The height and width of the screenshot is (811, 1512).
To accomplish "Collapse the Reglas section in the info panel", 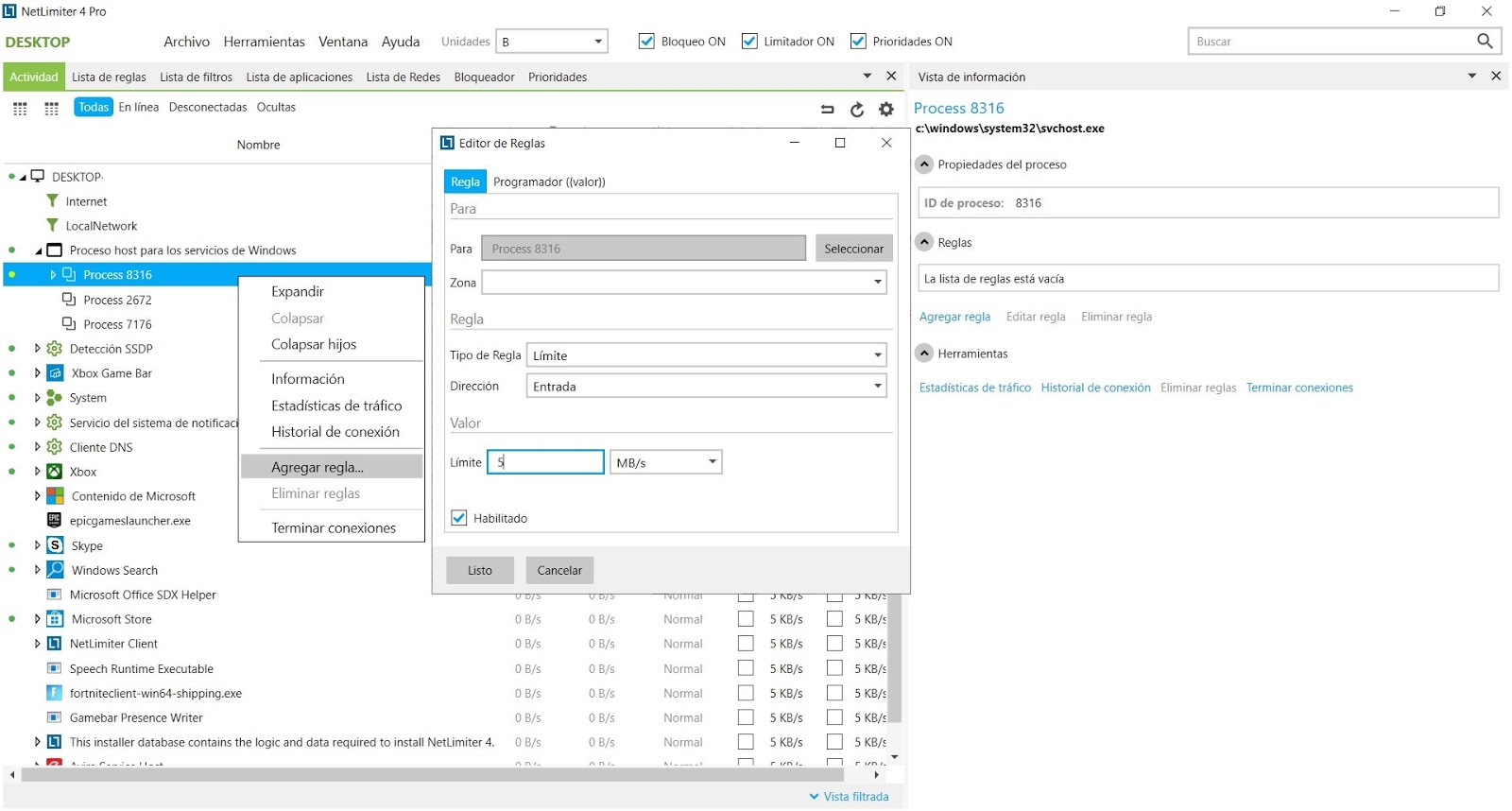I will click(925, 242).
